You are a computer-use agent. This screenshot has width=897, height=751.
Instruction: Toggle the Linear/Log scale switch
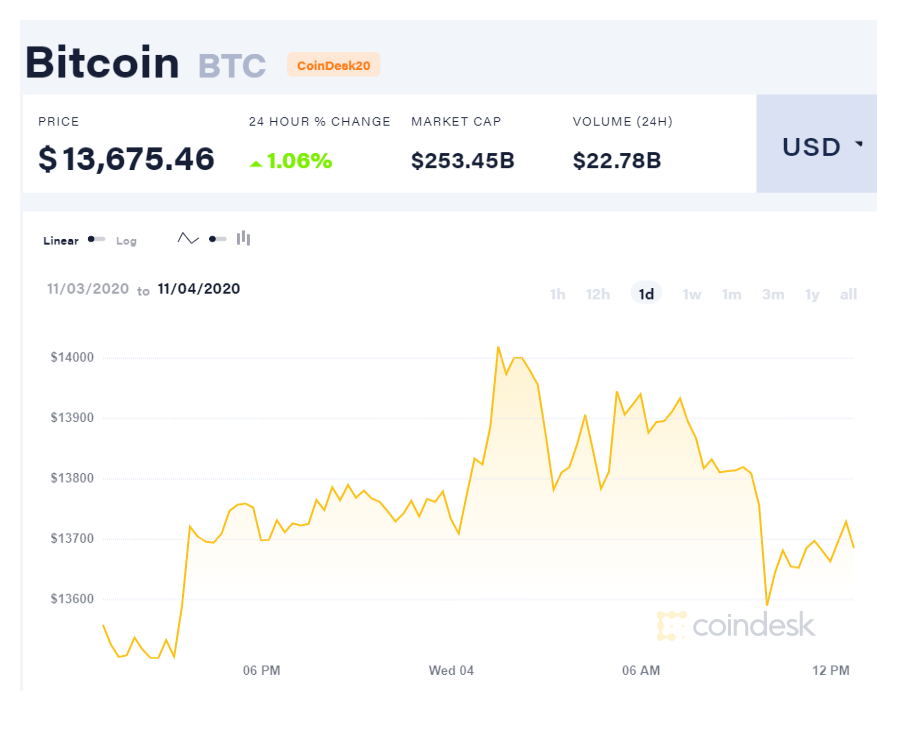(x=97, y=239)
